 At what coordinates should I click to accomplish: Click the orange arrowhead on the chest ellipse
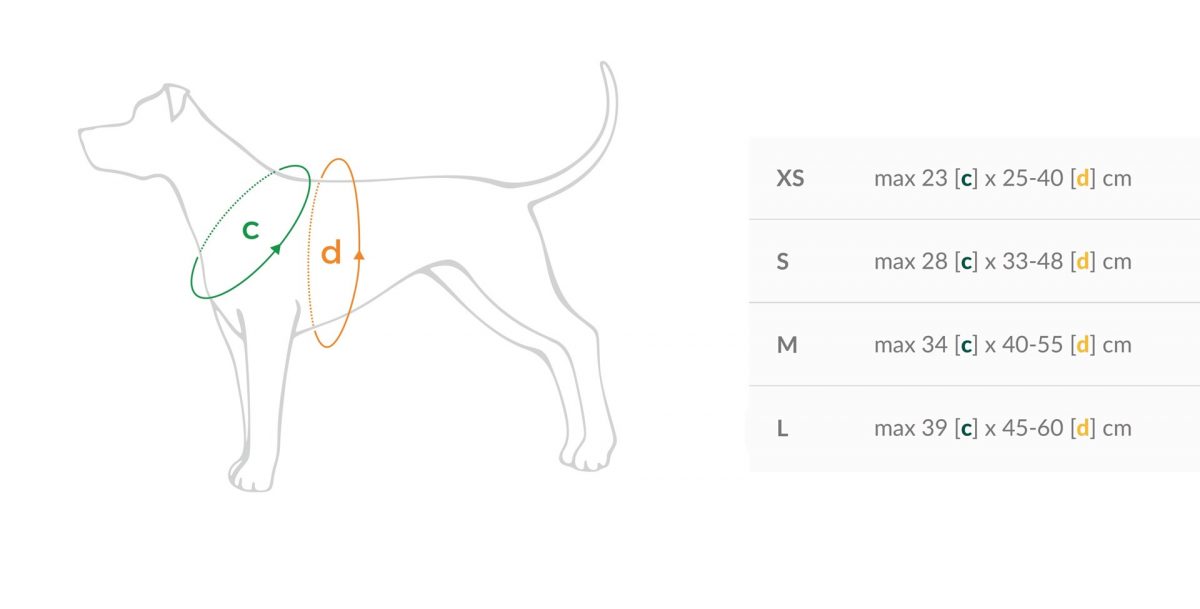[359, 255]
